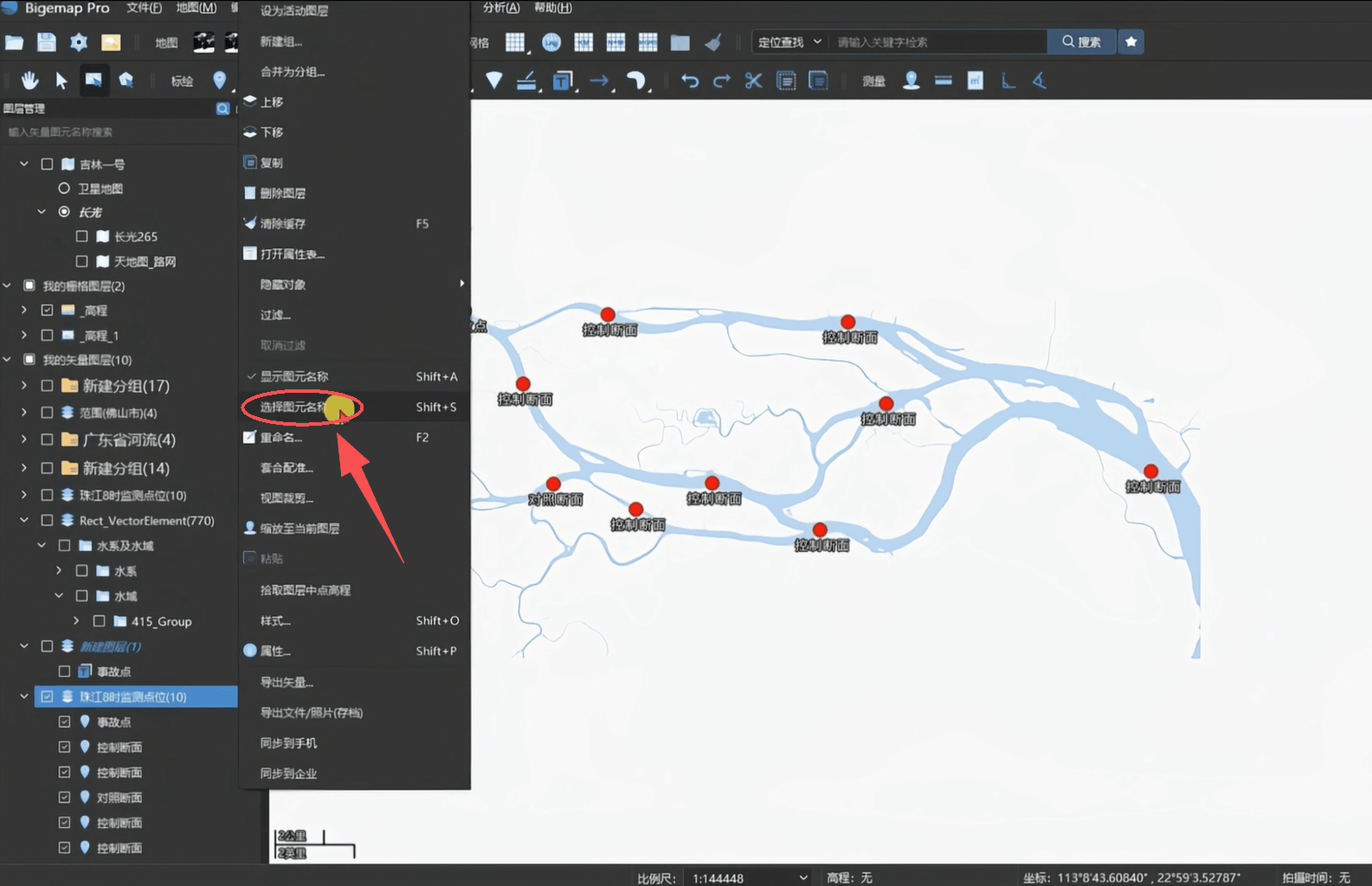
Task: Click the redo arrow icon
Action: (x=721, y=80)
